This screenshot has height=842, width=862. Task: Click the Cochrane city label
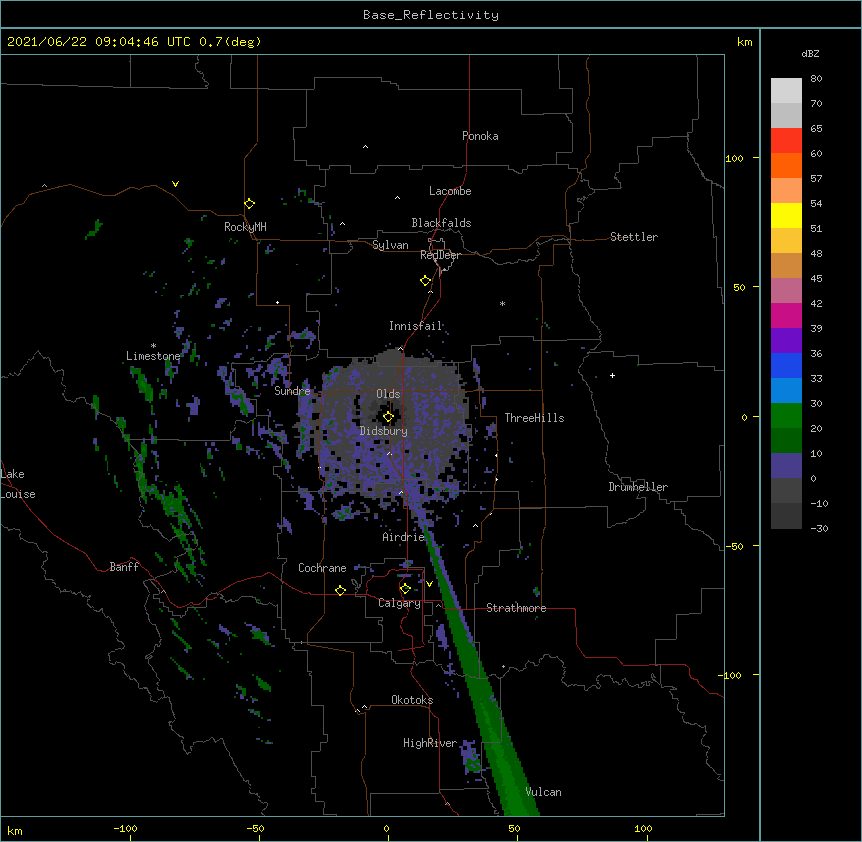[x=322, y=568]
